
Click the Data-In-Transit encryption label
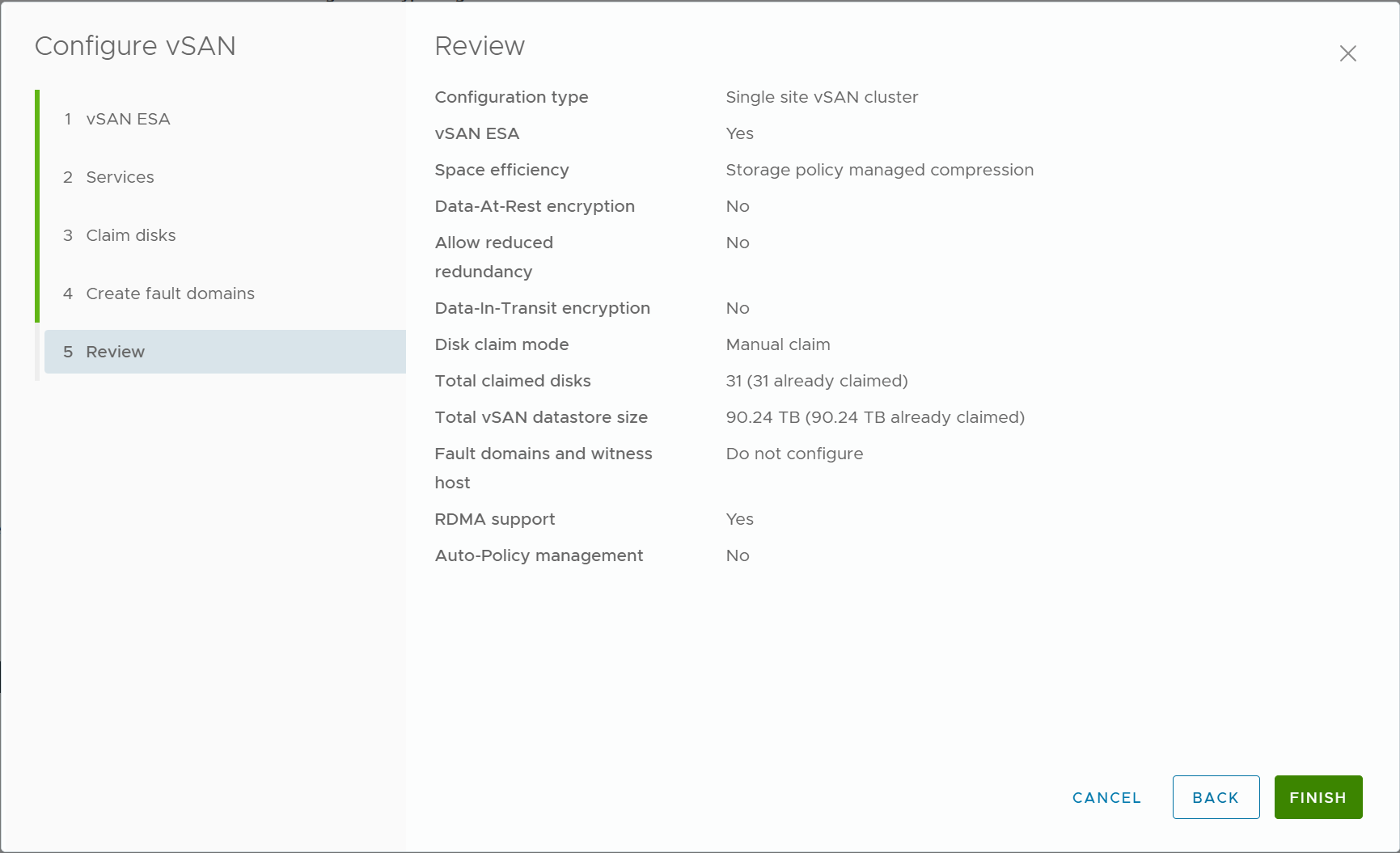542,308
